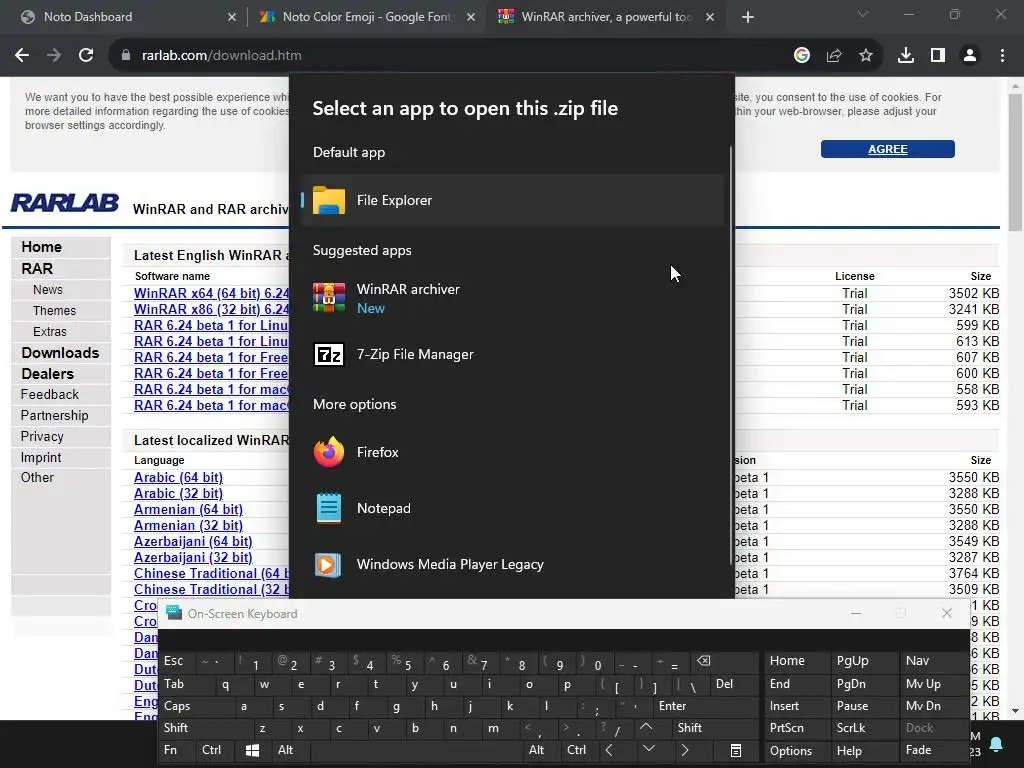Image resolution: width=1024 pixels, height=768 pixels.
Task: Toggle Chrome side panel
Action: 938,56
